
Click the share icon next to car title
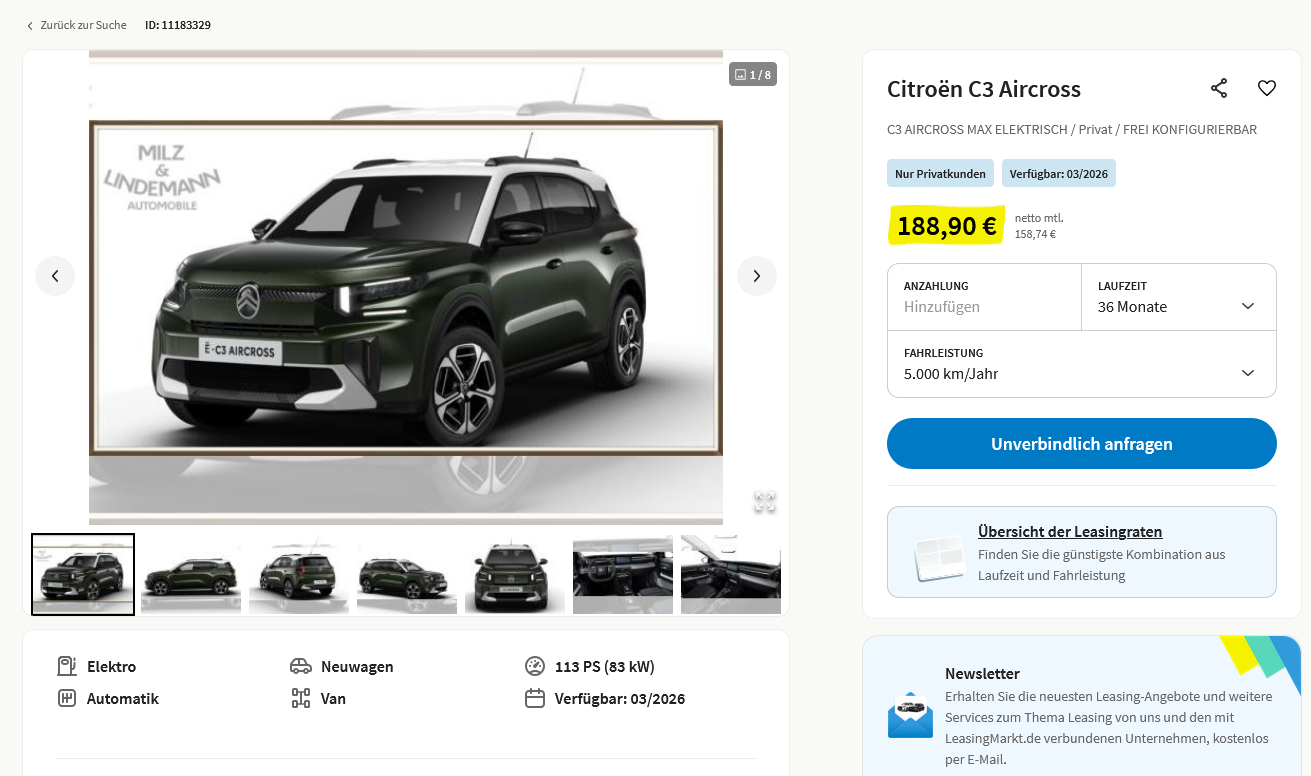coord(1219,88)
